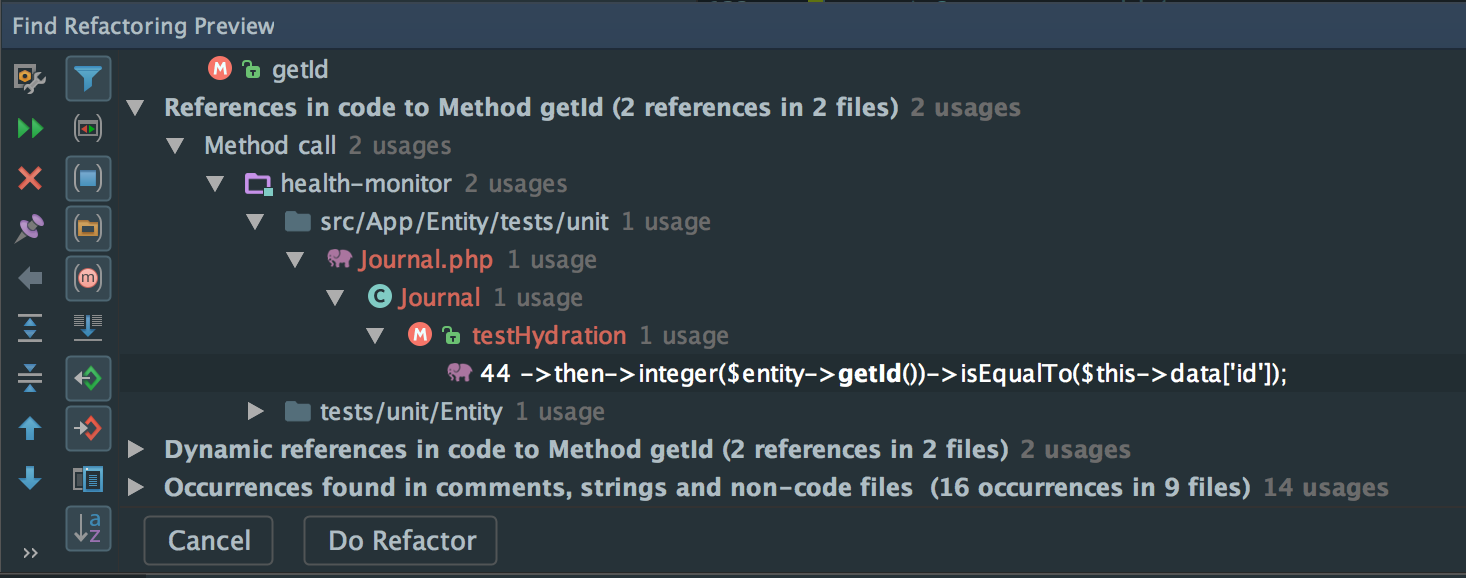This screenshot has height=578, width=1466.
Task: Collapse the Journal class node
Action: (x=335, y=298)
